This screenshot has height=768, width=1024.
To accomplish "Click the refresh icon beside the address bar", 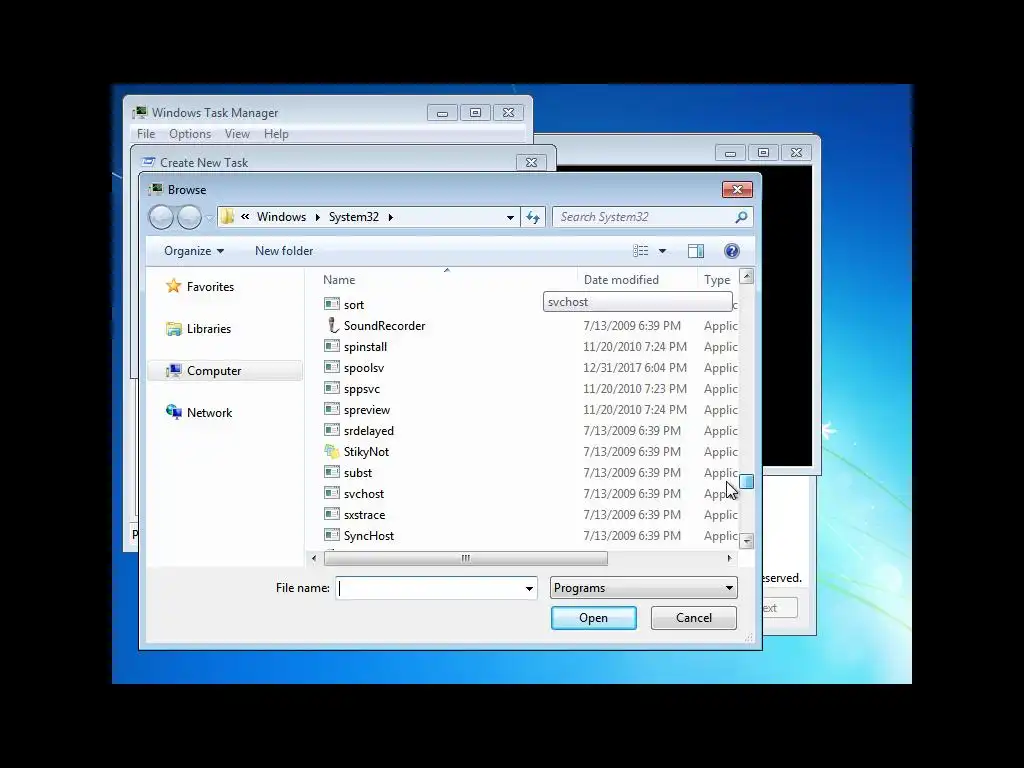I will 533,217.
